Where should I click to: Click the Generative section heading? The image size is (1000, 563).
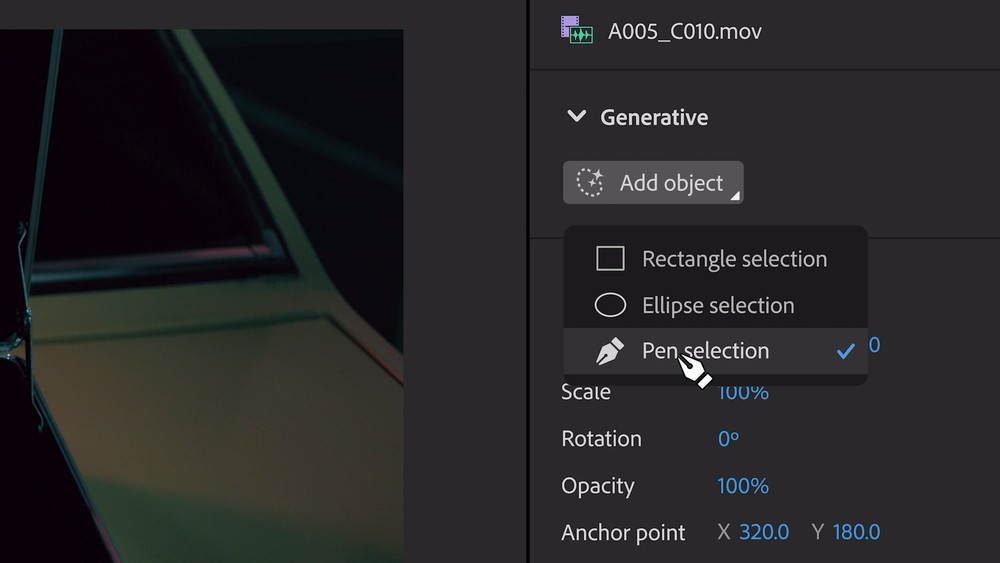pos(654,117)
